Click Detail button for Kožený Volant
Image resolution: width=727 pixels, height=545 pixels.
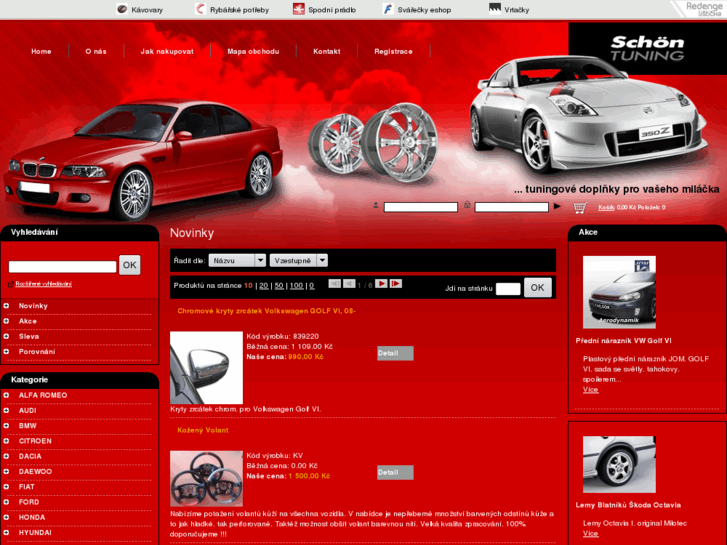[x=395, y=472]
